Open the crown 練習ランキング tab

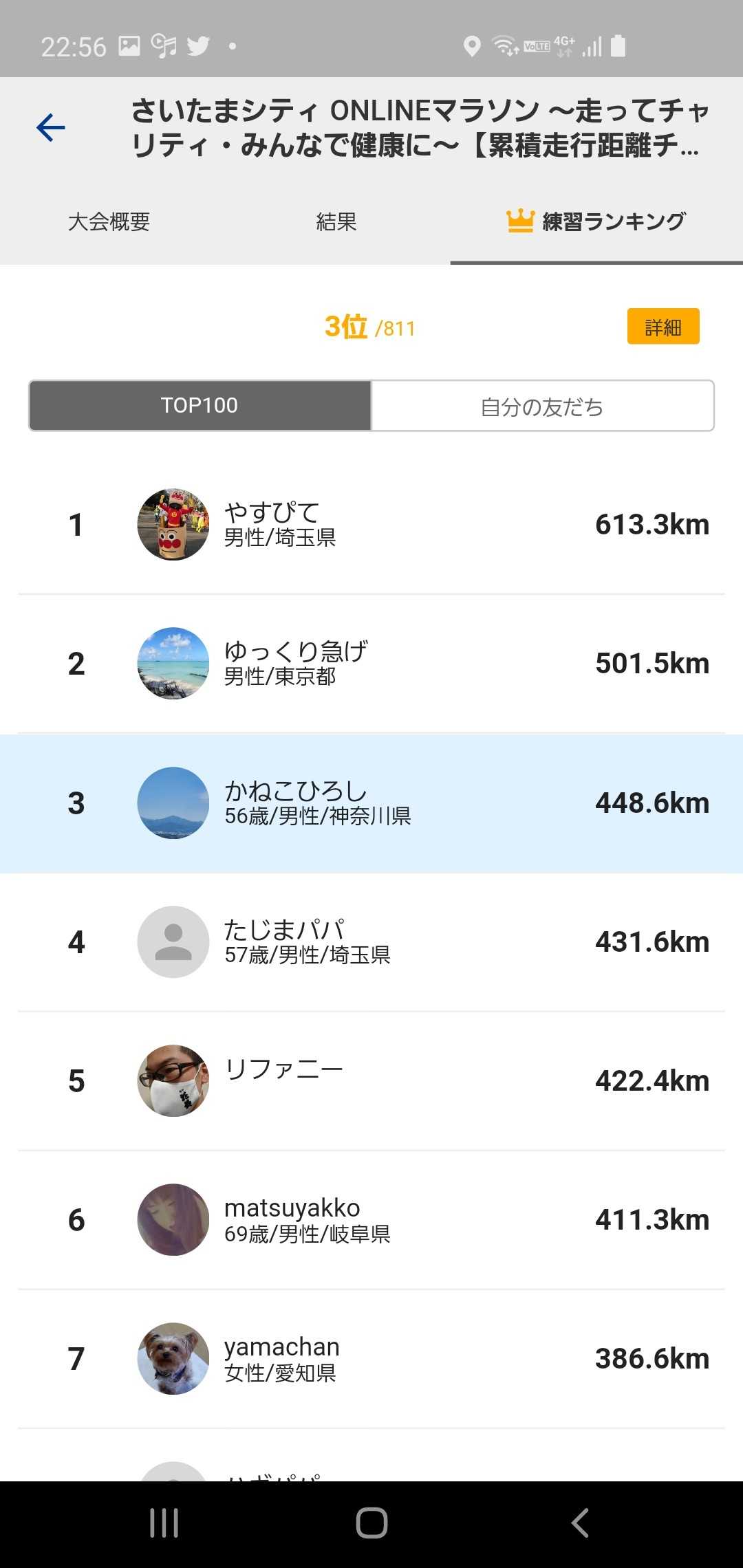pos(596,221)
